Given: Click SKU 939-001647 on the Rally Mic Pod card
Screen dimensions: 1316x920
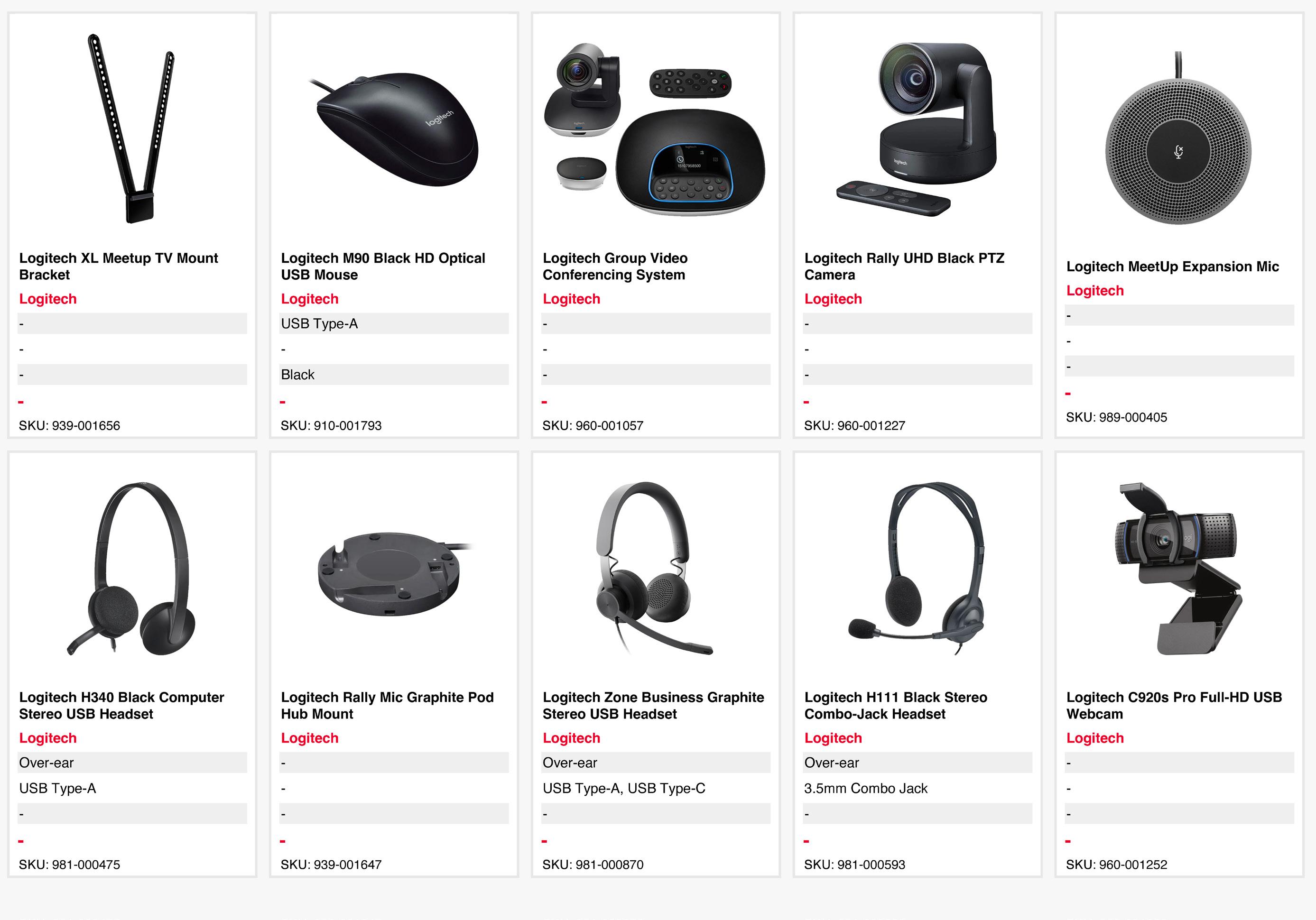Looking at the screenshot, I should tap(331, 865).
